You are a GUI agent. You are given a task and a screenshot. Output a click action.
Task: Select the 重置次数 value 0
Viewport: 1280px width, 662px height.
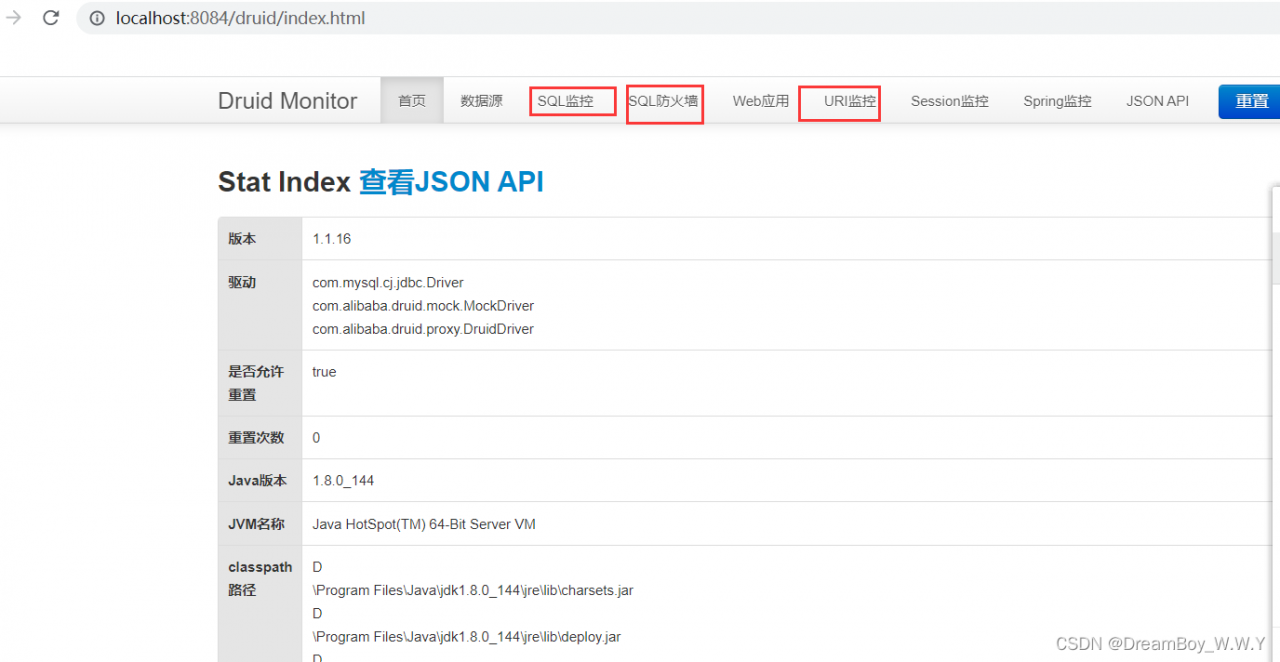[316, 438]
